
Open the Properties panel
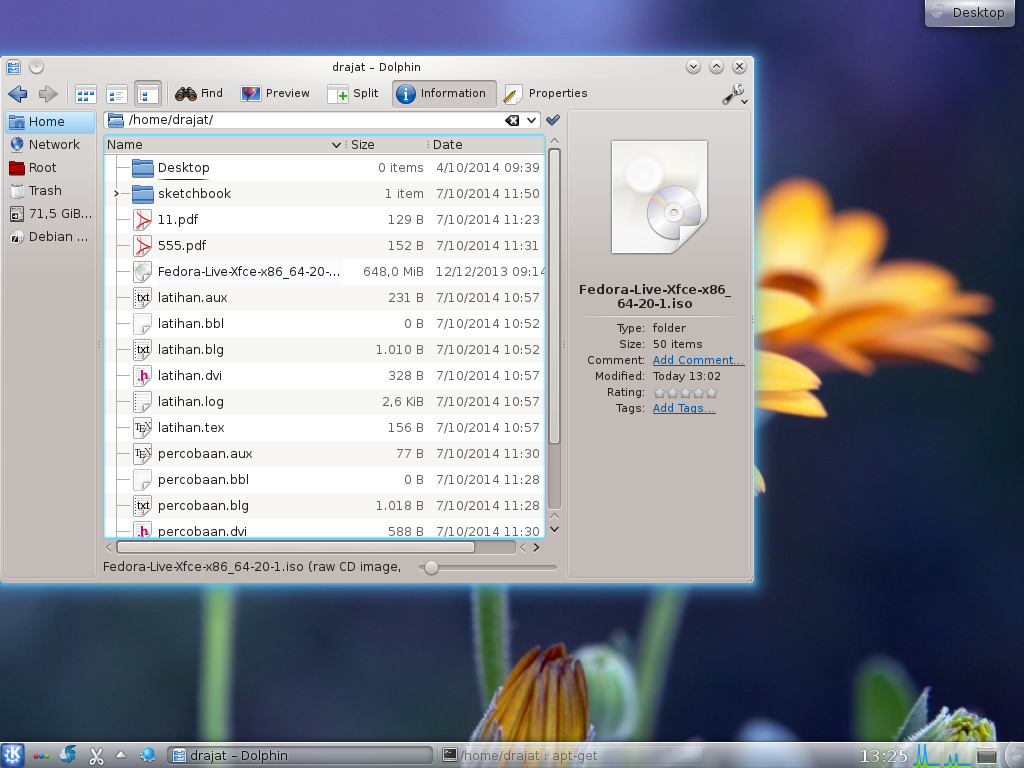tap(546, 94)
